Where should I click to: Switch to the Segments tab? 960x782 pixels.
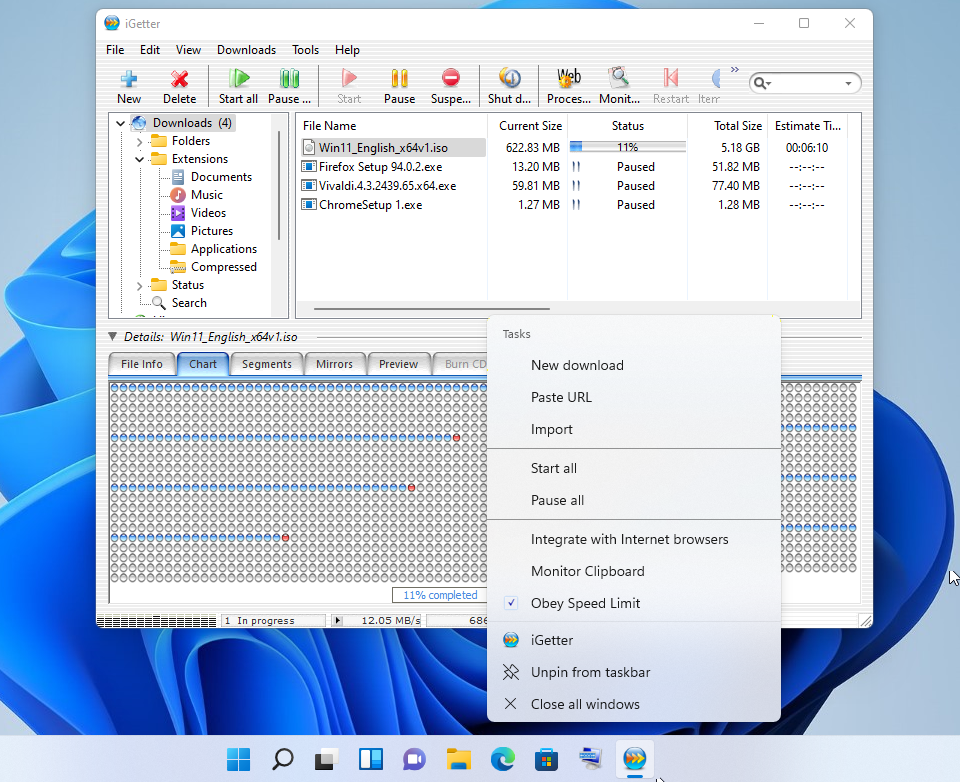pos(266,364)
